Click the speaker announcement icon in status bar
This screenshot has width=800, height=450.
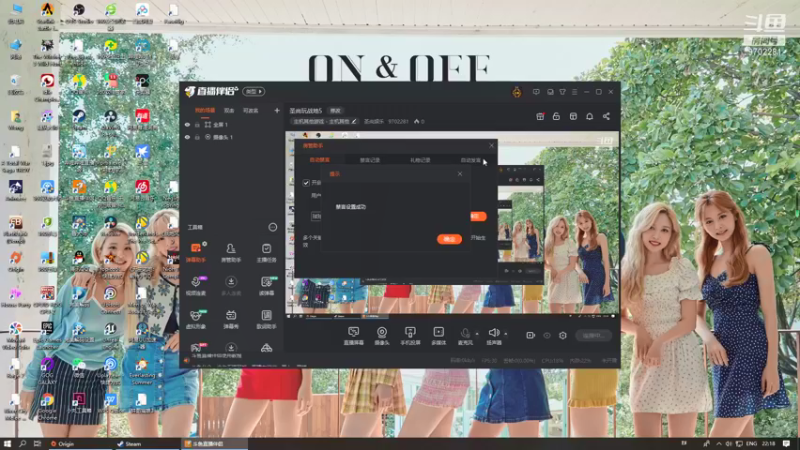(187, 361)
